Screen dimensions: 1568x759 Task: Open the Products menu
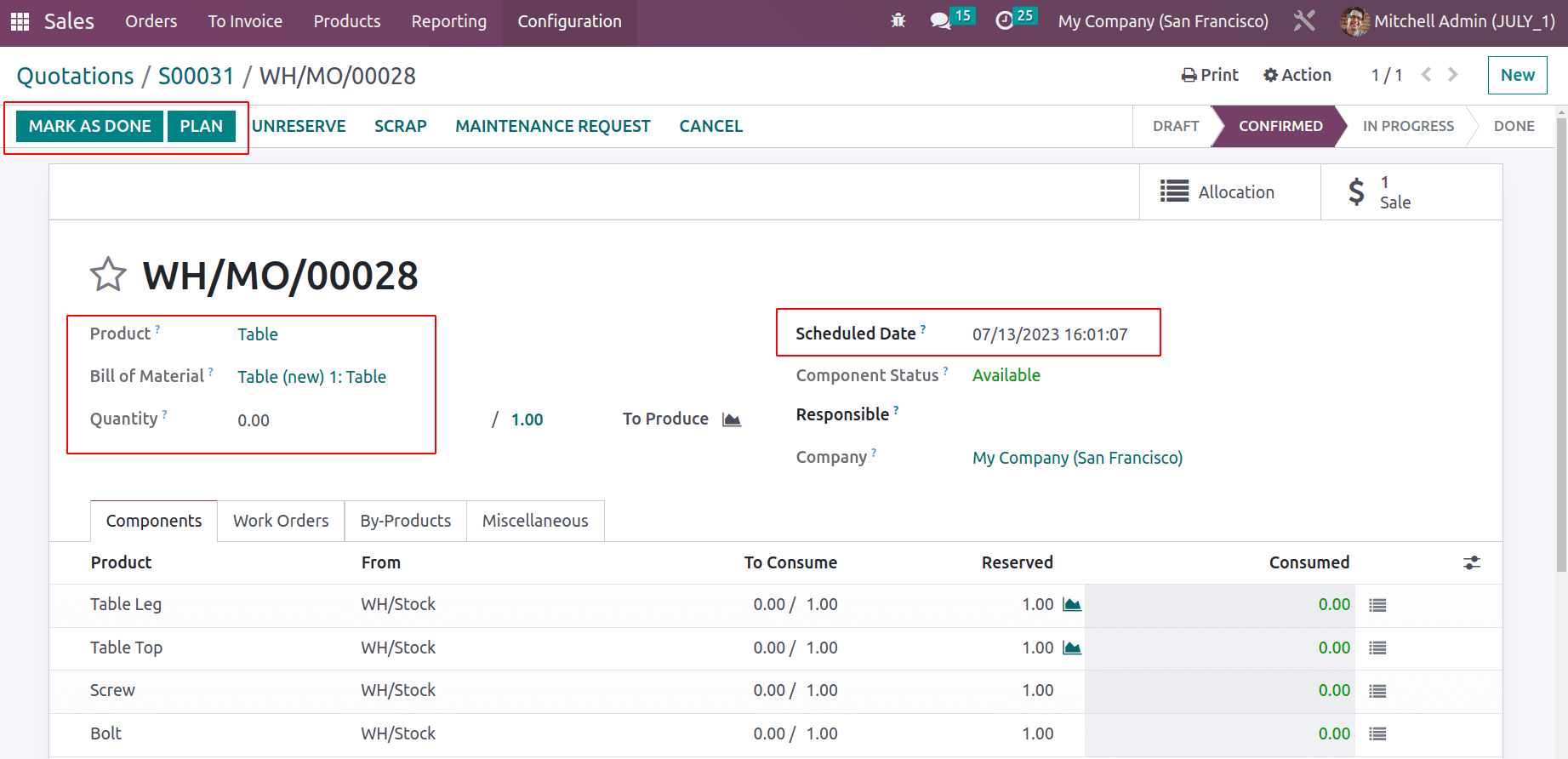[x=347, y=21]
